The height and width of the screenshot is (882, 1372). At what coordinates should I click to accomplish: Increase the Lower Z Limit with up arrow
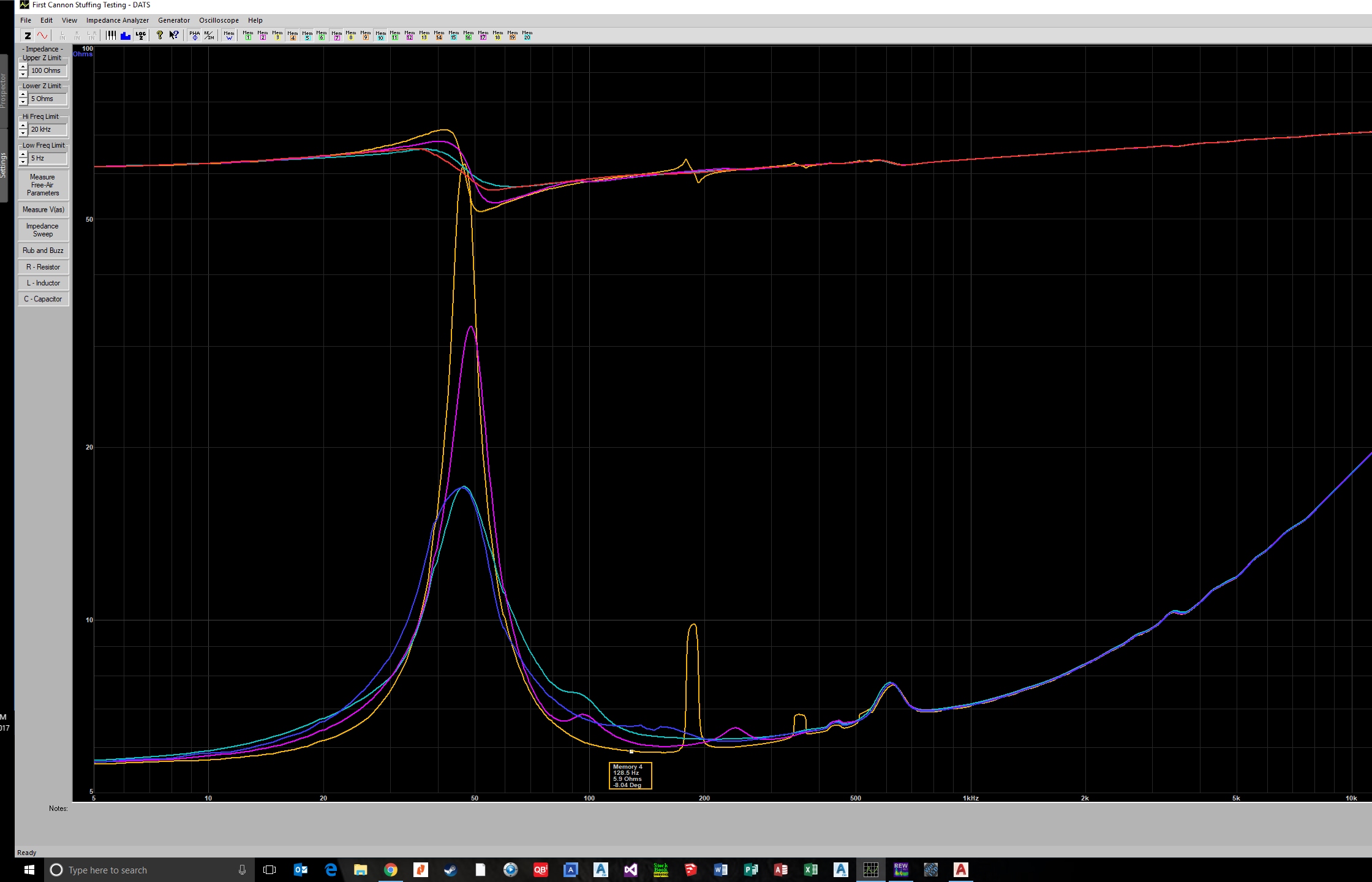tap(23, 95)
